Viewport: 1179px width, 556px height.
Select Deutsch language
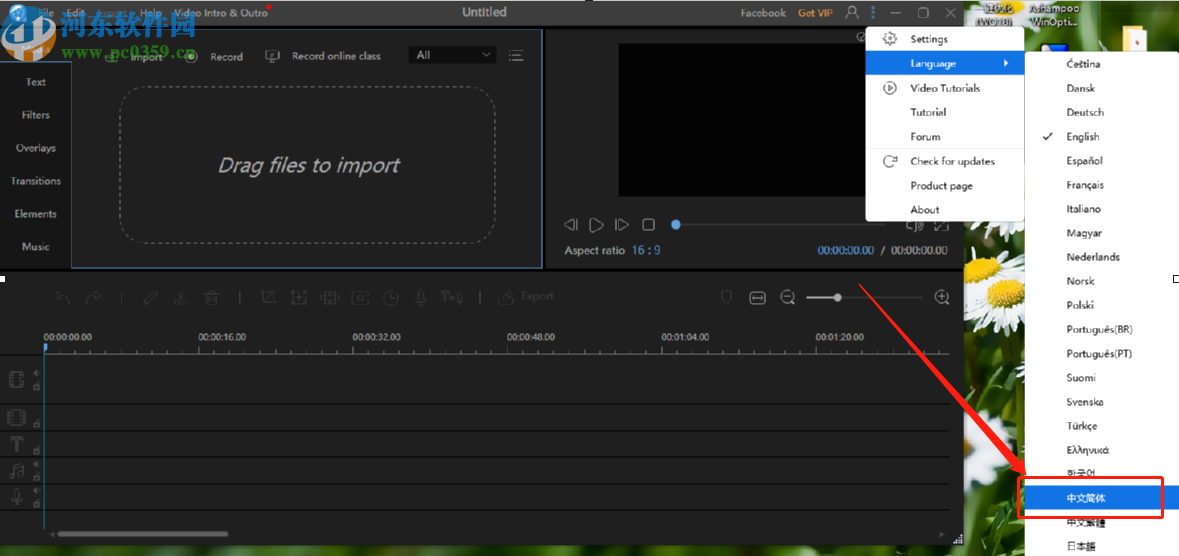[1102, 112]
